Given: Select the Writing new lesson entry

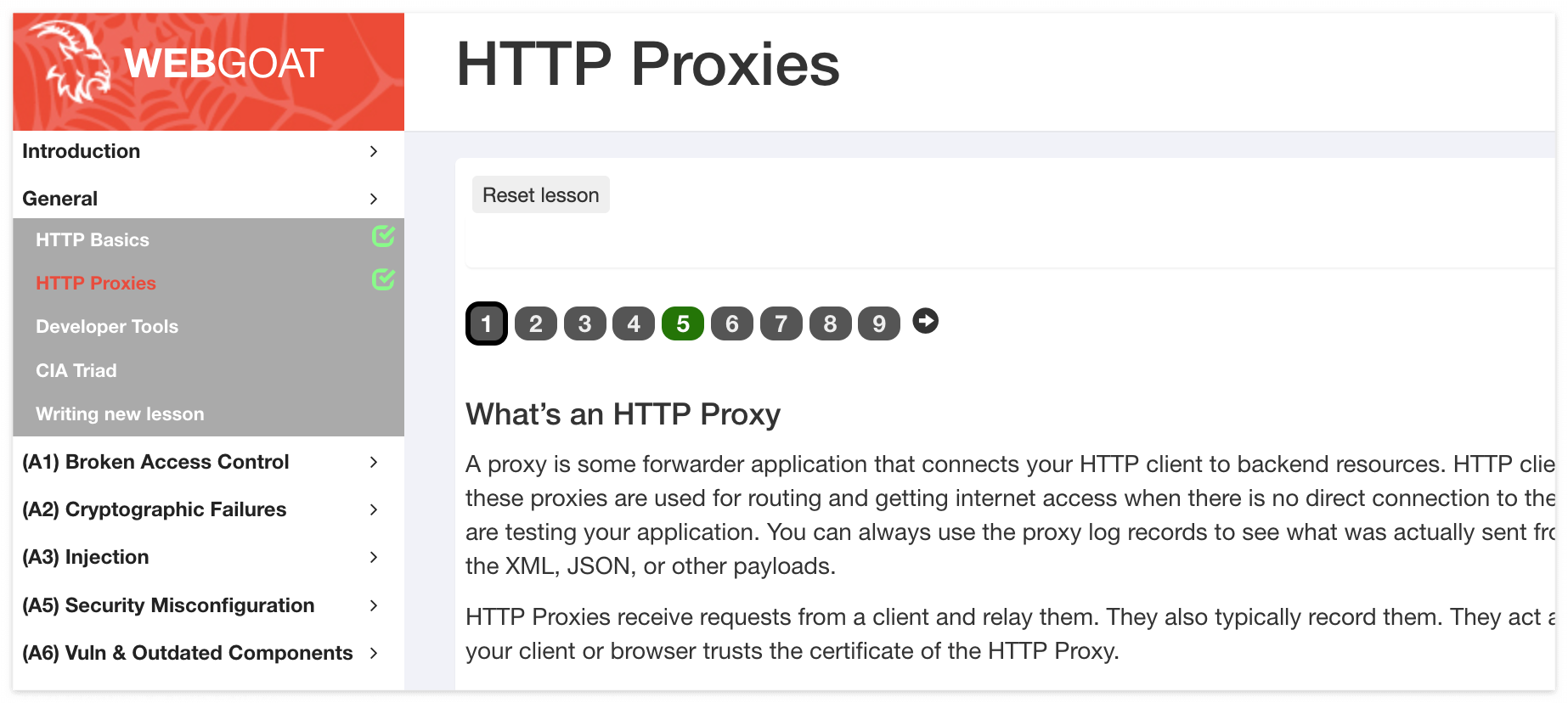Looking at the screenshot, I should pyautogui.click(x=120, y=413).
